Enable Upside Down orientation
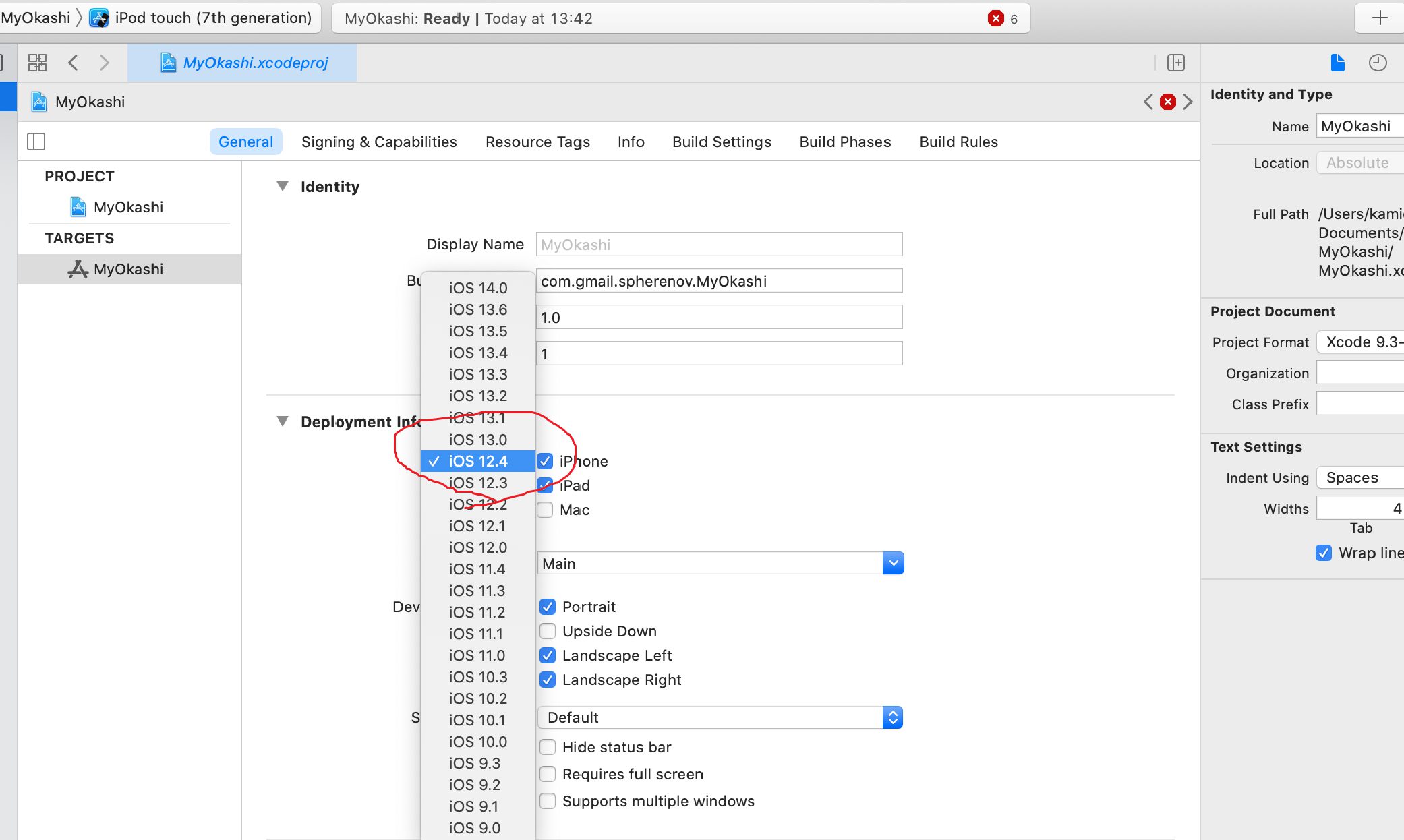This screenshot has width=1404, height=840. [548, 631]
